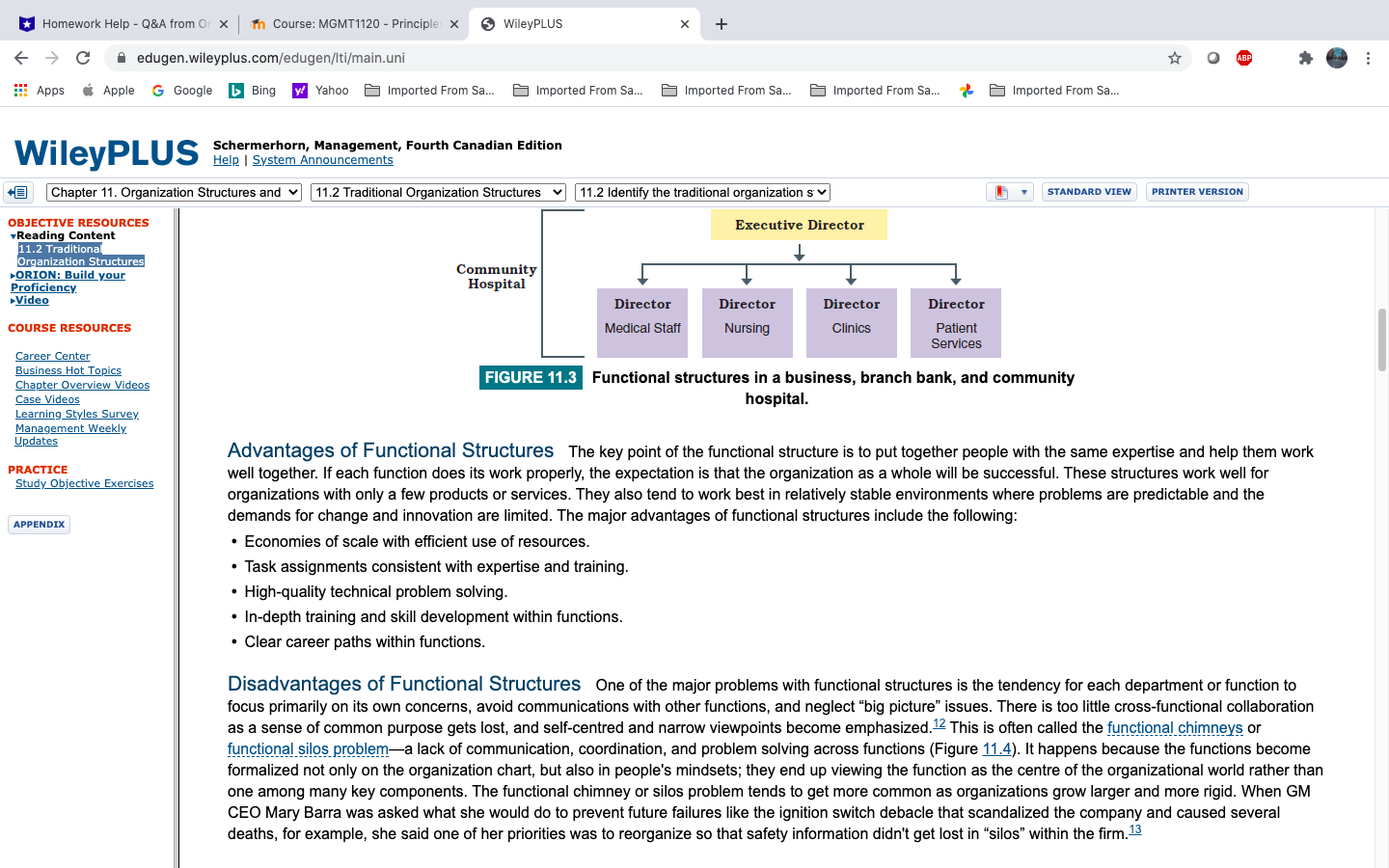The width and height of the screenshot is (1389, 868).
Task: Expand the Video section
Action: click(x=30, y=300)
